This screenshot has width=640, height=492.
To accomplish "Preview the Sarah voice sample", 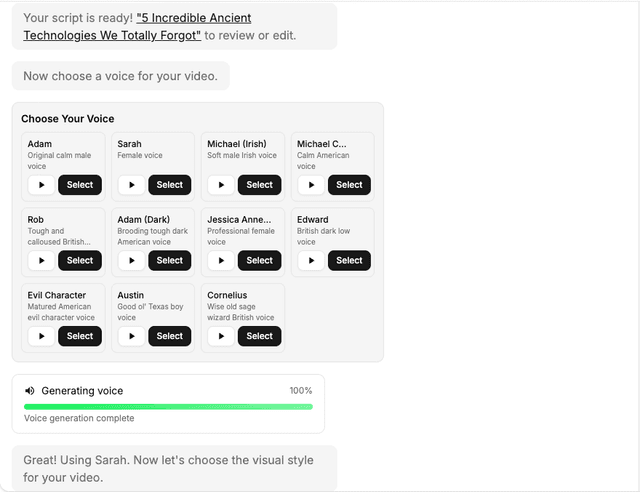I will coord(131,185).
